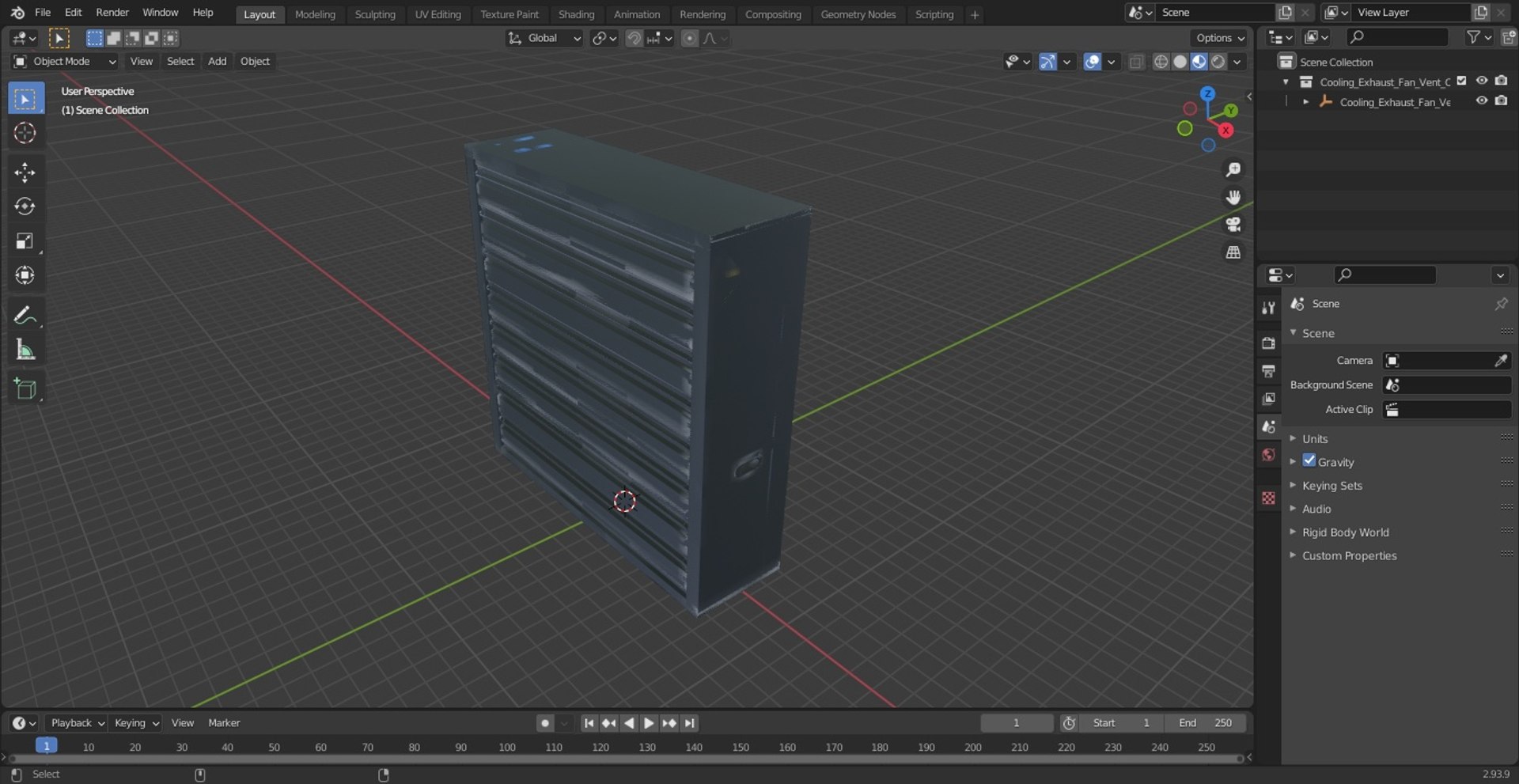
Task: Toggle camera view in the viewport
Action: [x=1233, y=225]
